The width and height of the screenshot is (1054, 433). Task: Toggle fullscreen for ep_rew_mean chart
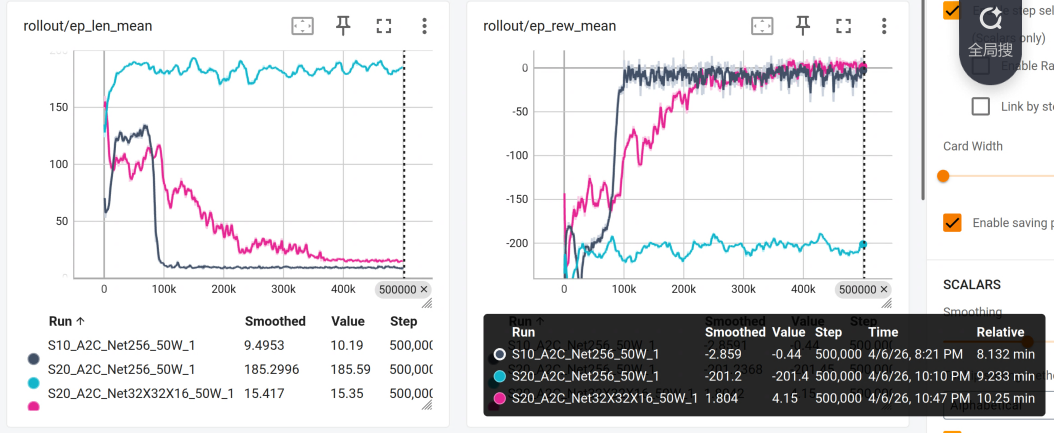click(844, 26)
